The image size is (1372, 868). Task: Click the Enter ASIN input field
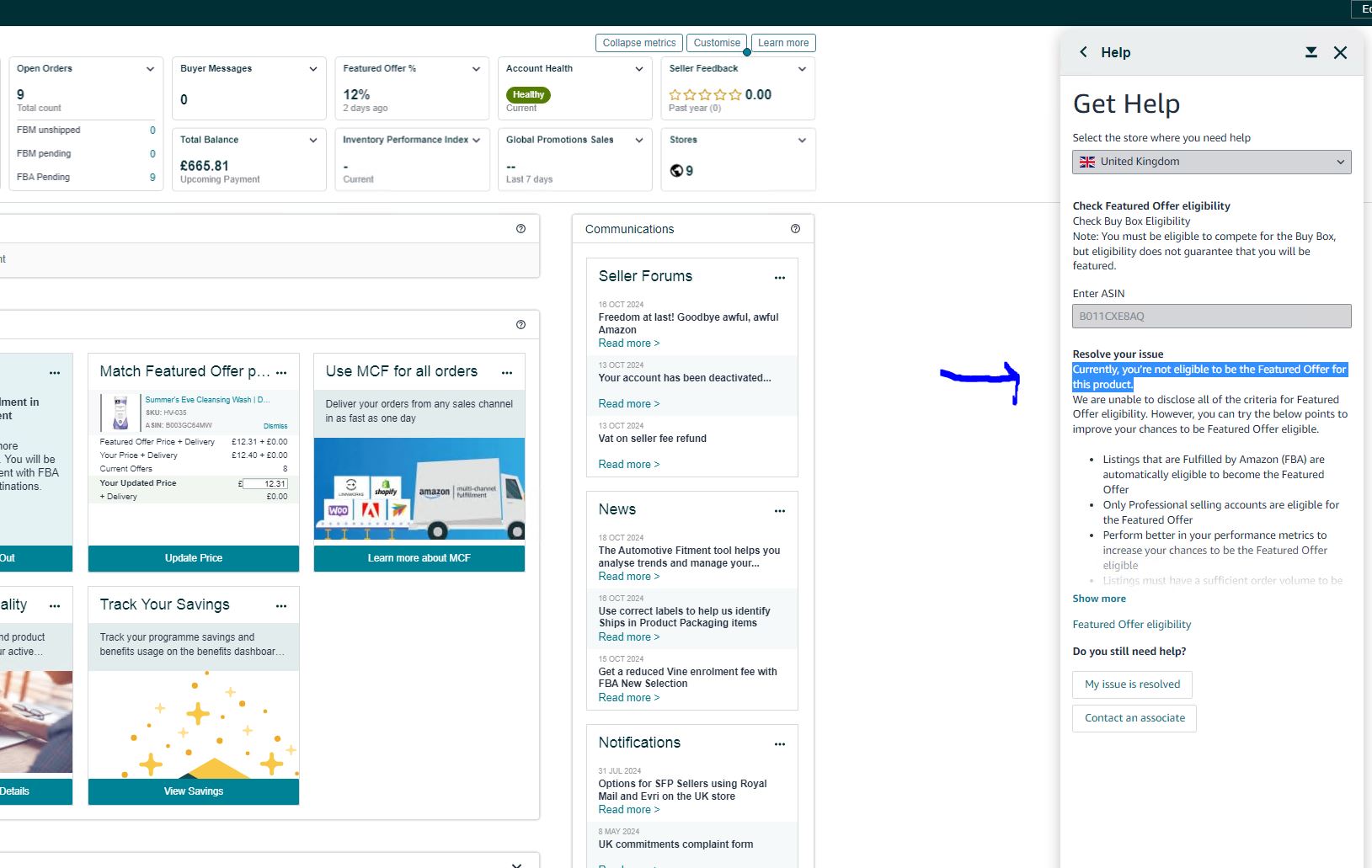click(1211, 317)
